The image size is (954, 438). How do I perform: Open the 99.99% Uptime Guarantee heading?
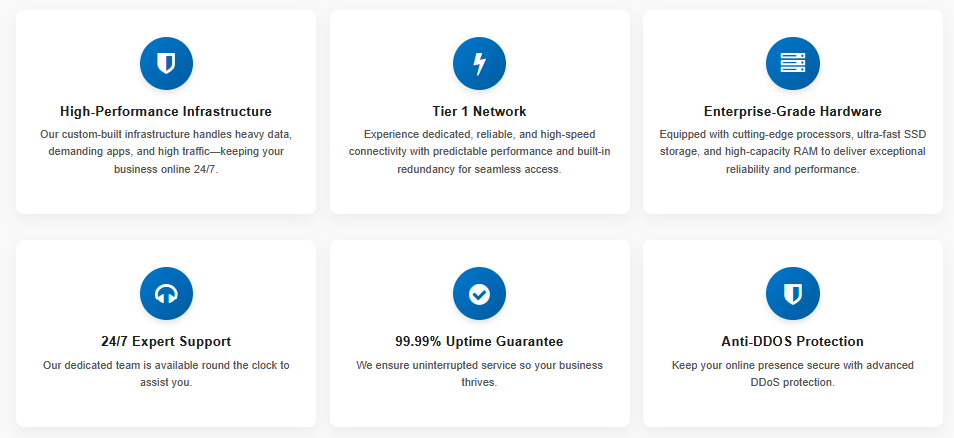coord(479,341)
